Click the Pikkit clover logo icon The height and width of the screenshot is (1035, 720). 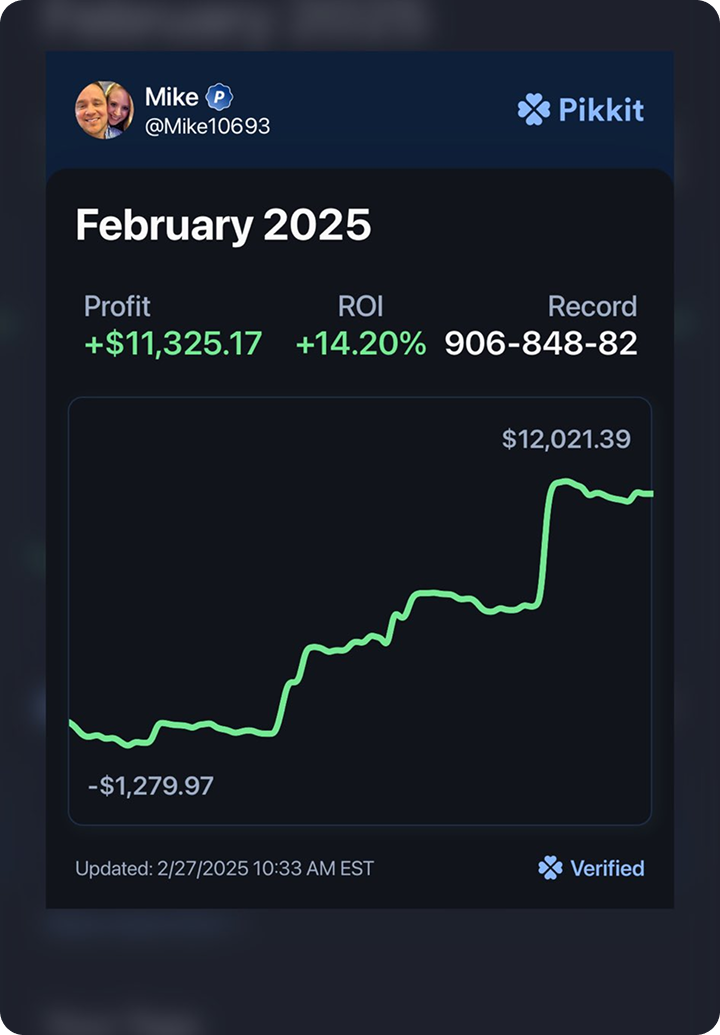click(534, 109)
